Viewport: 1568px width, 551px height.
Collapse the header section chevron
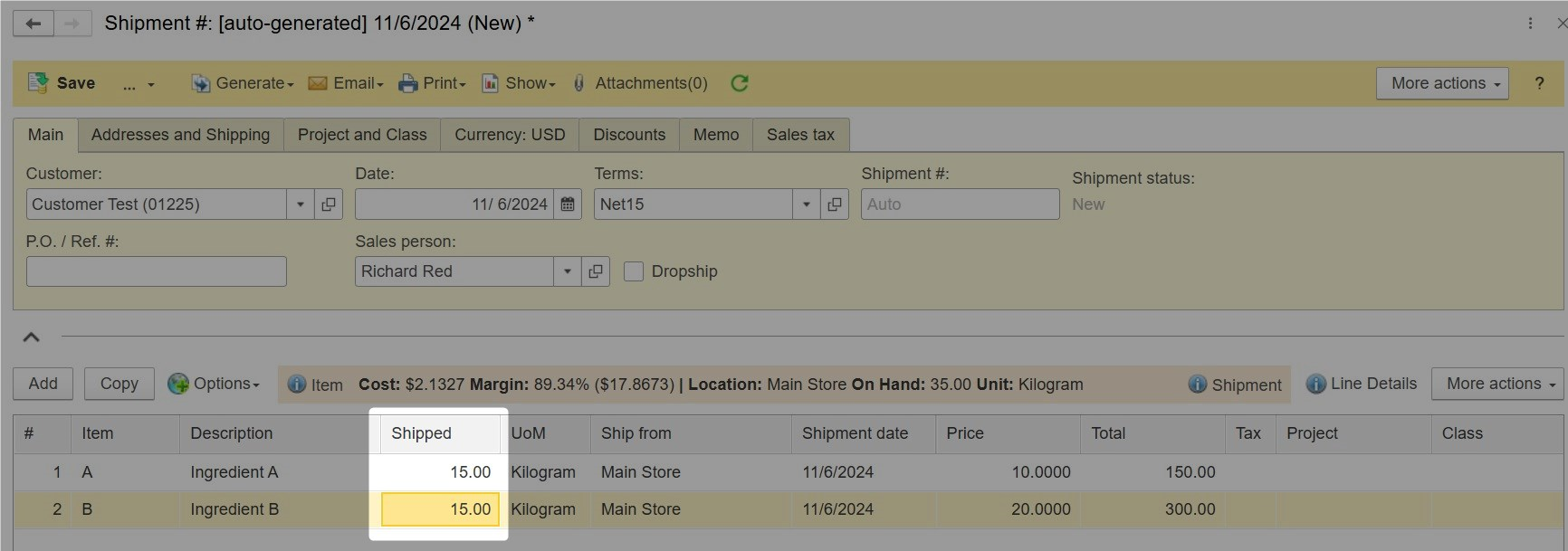[31, 337]
